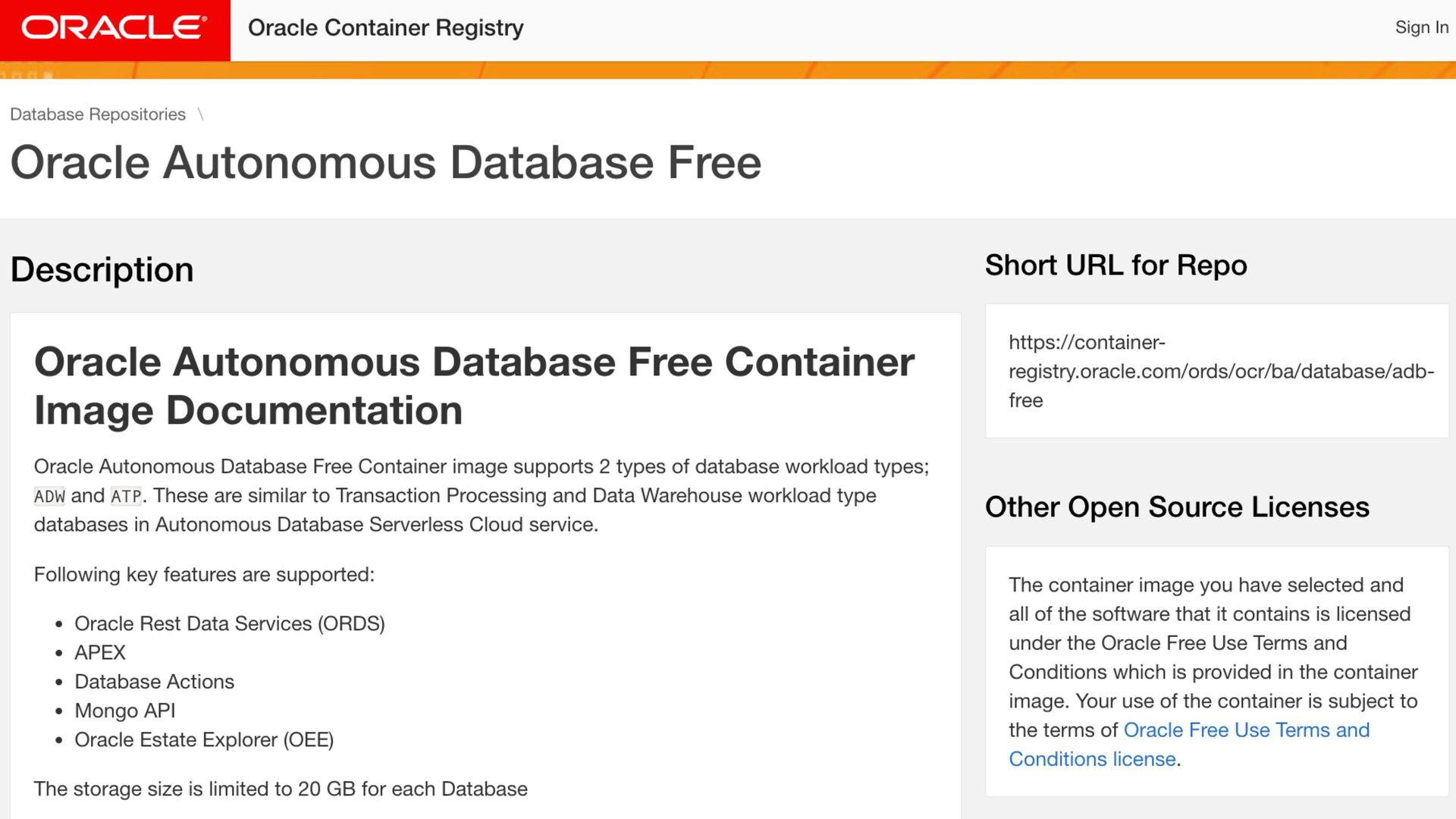Click the Description section heading
This screenshot has height=819, width=1456.
coord(102,270)
